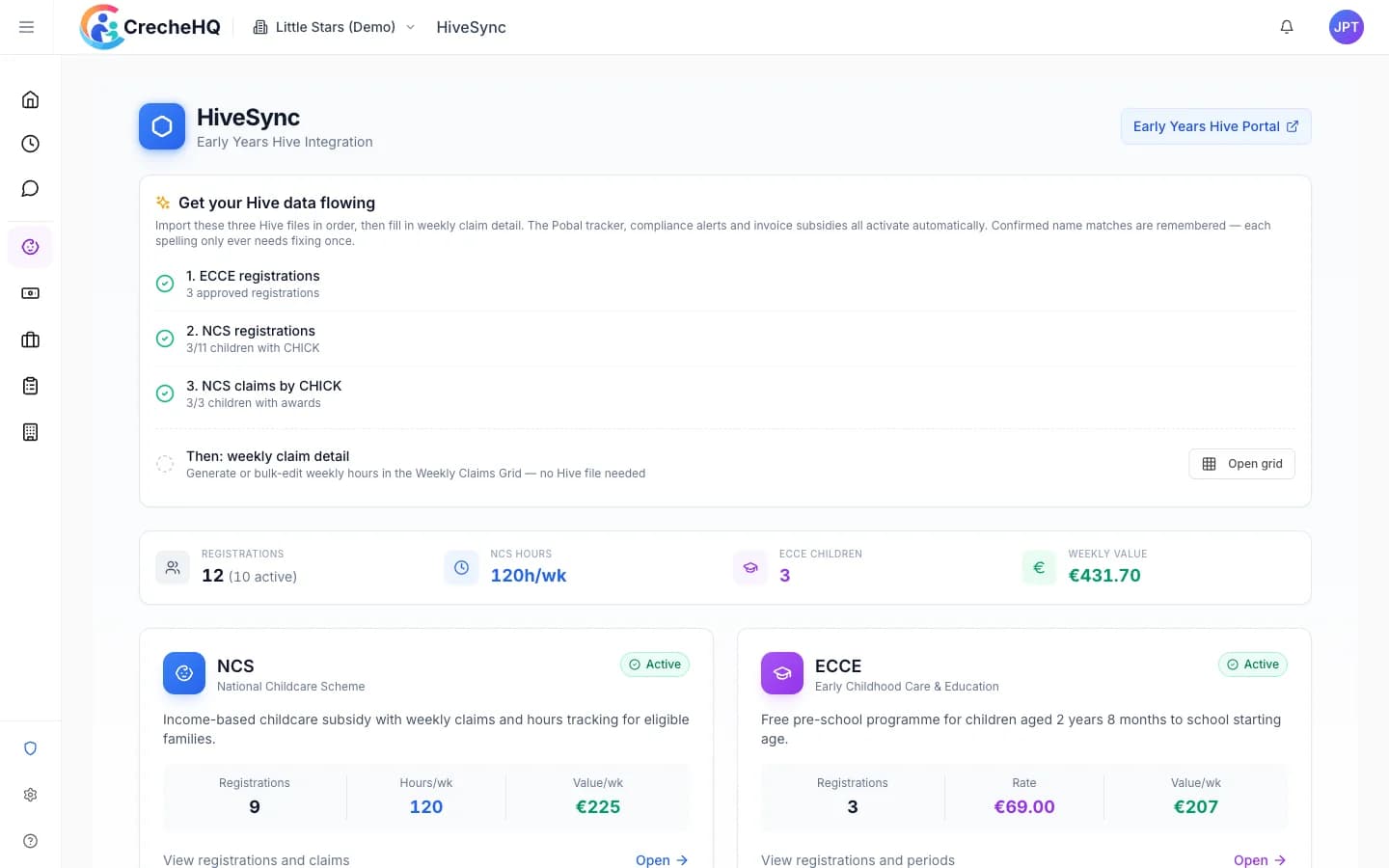
Task: Open the briefcase sidebar icon
Action: (31, 339)
